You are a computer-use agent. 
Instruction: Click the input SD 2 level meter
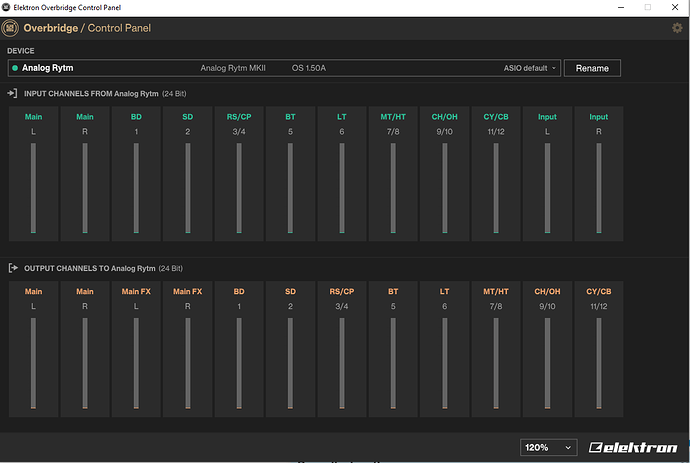(188, 188)
